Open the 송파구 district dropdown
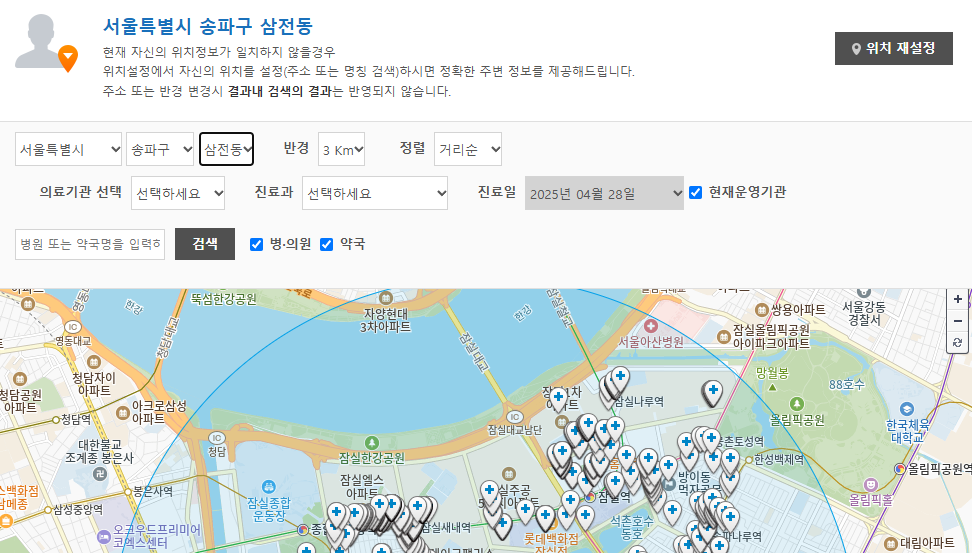This screenshot has width=972, height=553. [x=160, y=149]
